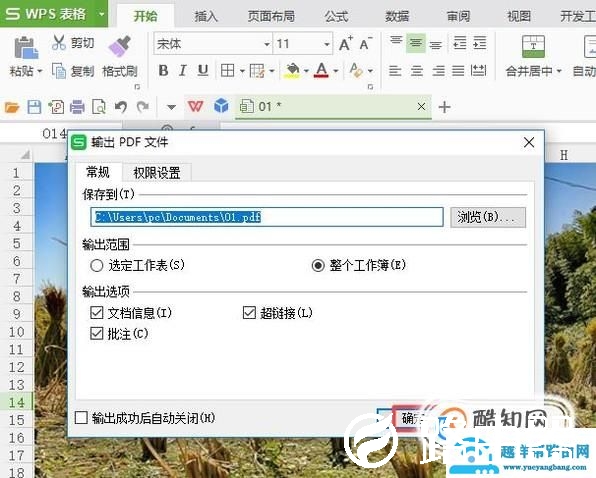
Task: Save the workbook with floppy icon
Action: [x=34, y=107]
